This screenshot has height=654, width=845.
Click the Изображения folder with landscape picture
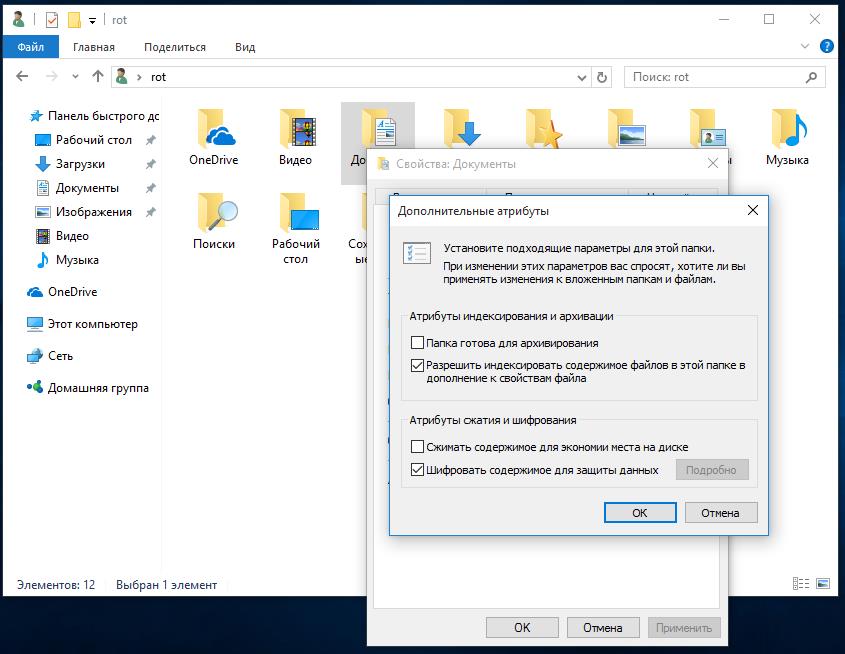625,128
